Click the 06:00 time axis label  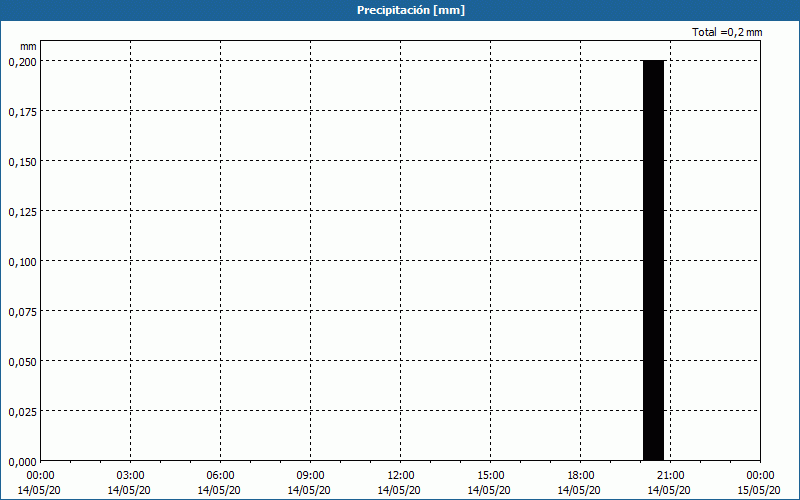220,475
